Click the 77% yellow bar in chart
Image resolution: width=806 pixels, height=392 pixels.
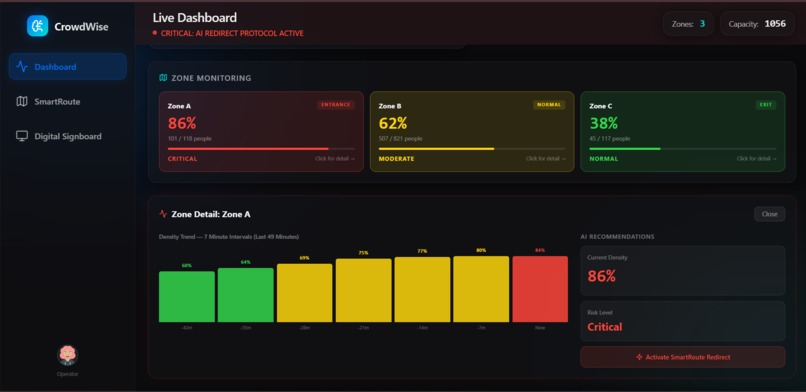(x=423, y=290)
